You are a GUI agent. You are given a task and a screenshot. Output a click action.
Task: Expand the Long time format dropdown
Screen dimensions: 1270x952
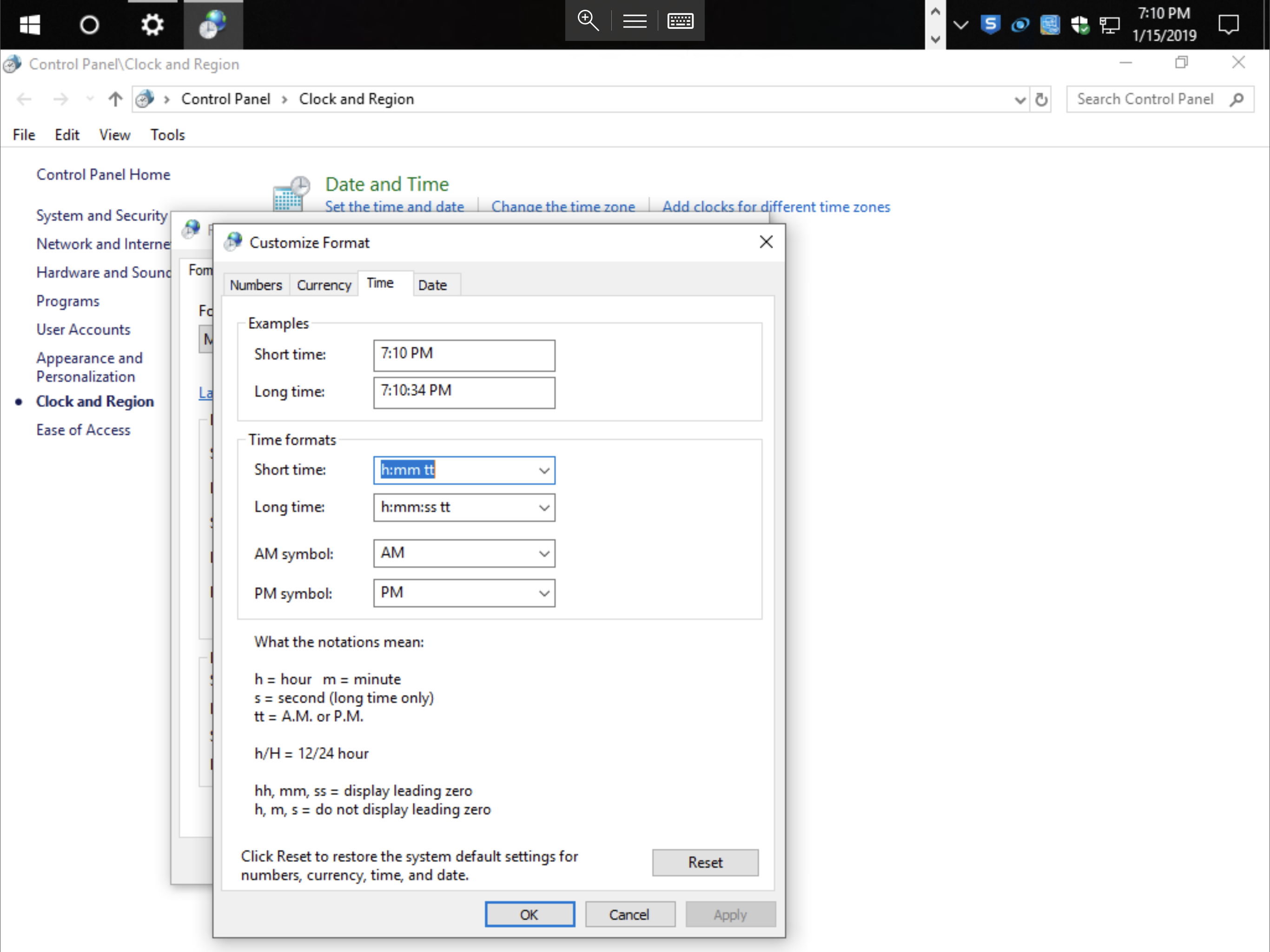(x=543, y=507)
